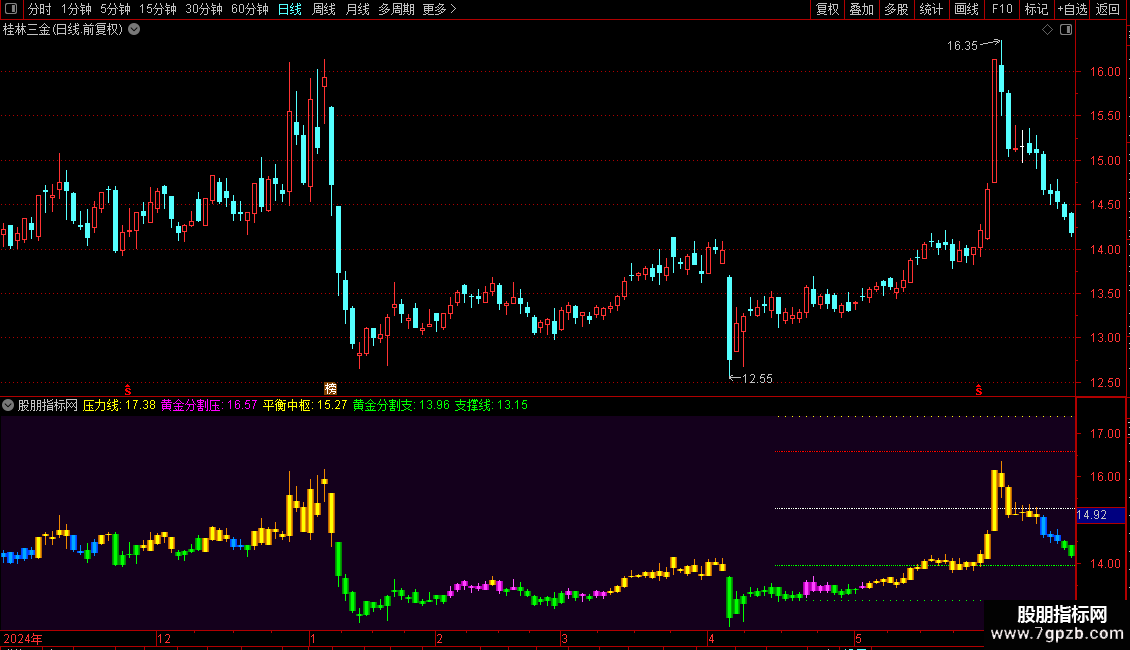The image size is (1130, 650).
Task: Open F10 company information
Action: click(x=1002, y=9)
